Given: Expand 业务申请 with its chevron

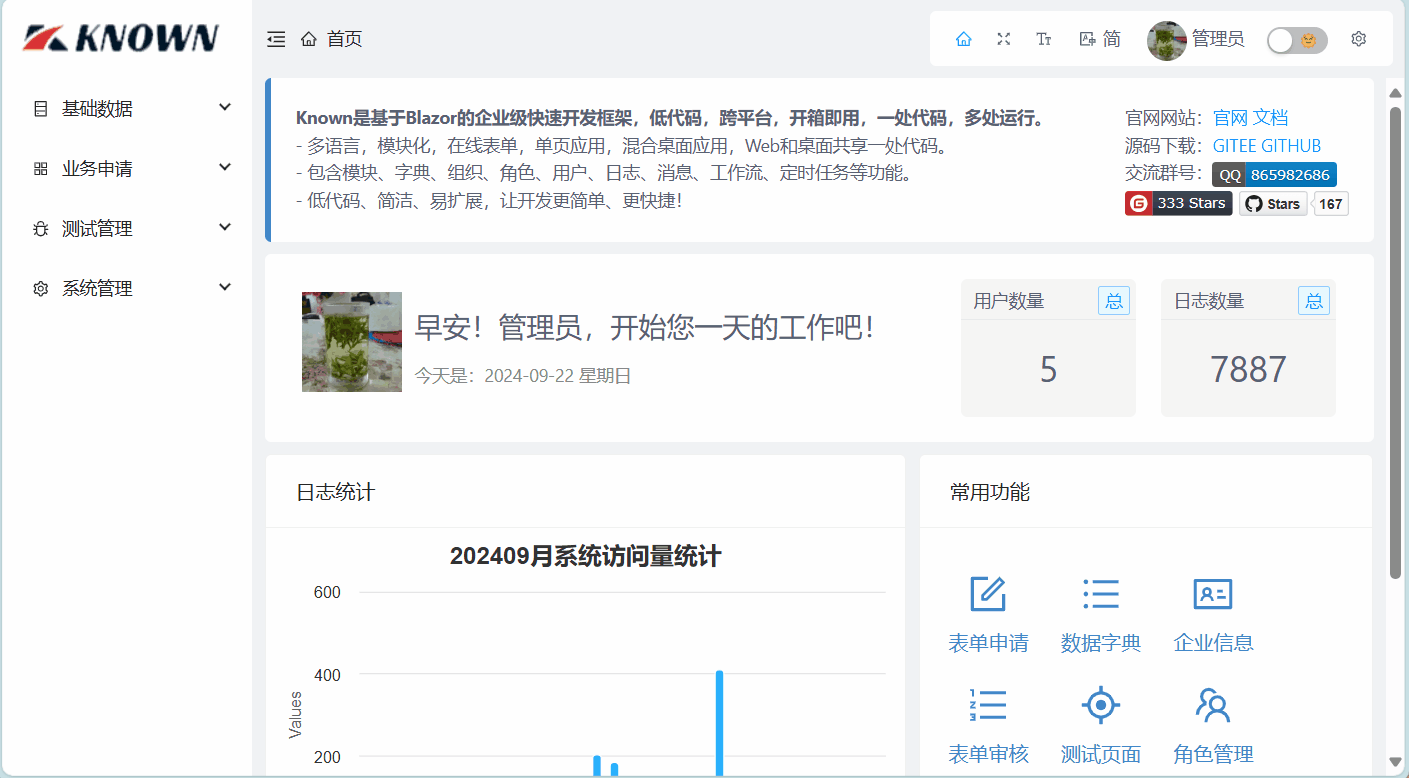Looking at the screenshot, I should [225, 167].
